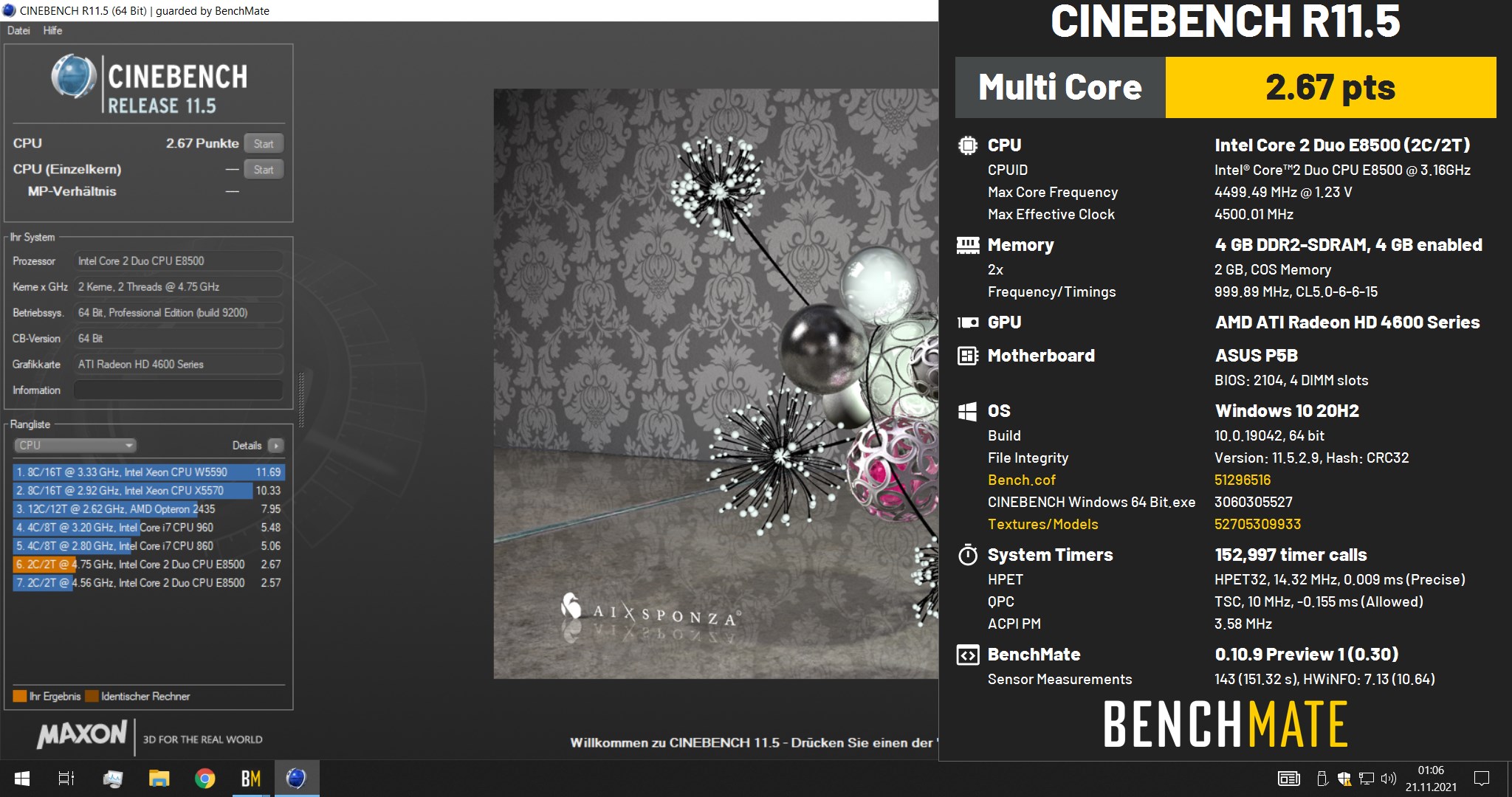Click the System Timers stopwatch icon
1512x797 pixels.
point(968,554)
